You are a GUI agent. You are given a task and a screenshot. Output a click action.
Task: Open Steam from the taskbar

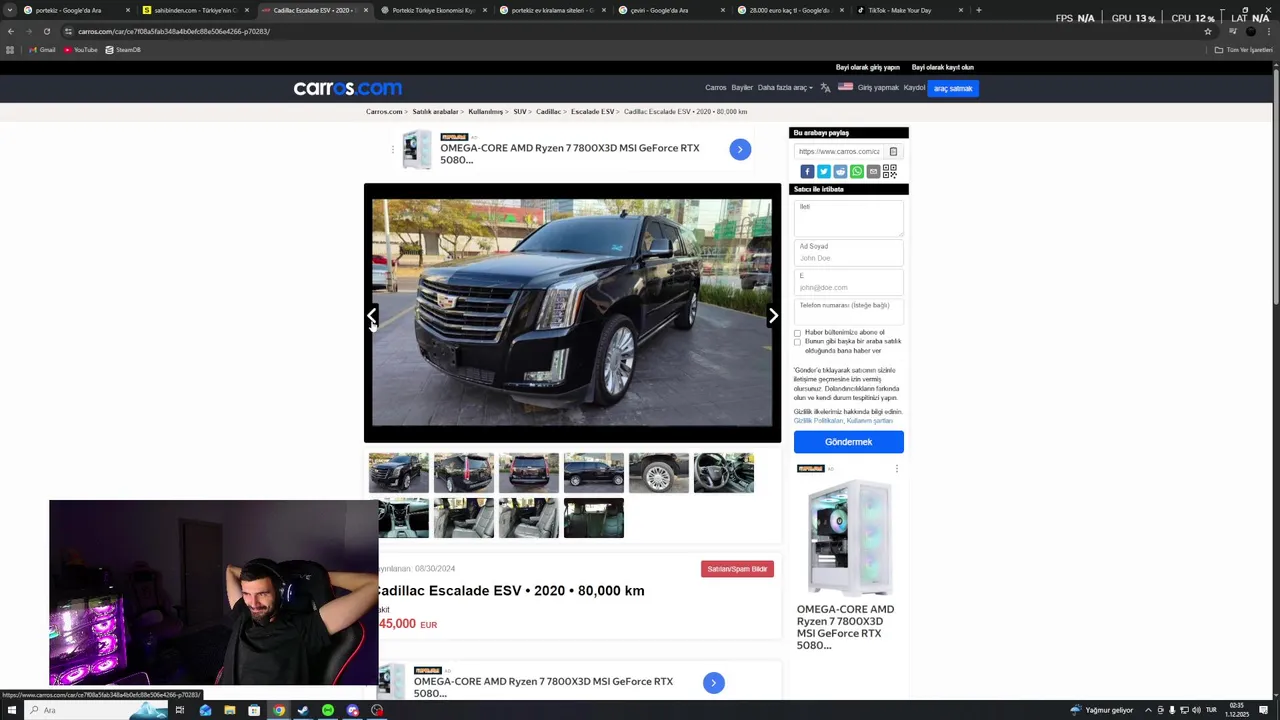[x=303, y=710]
